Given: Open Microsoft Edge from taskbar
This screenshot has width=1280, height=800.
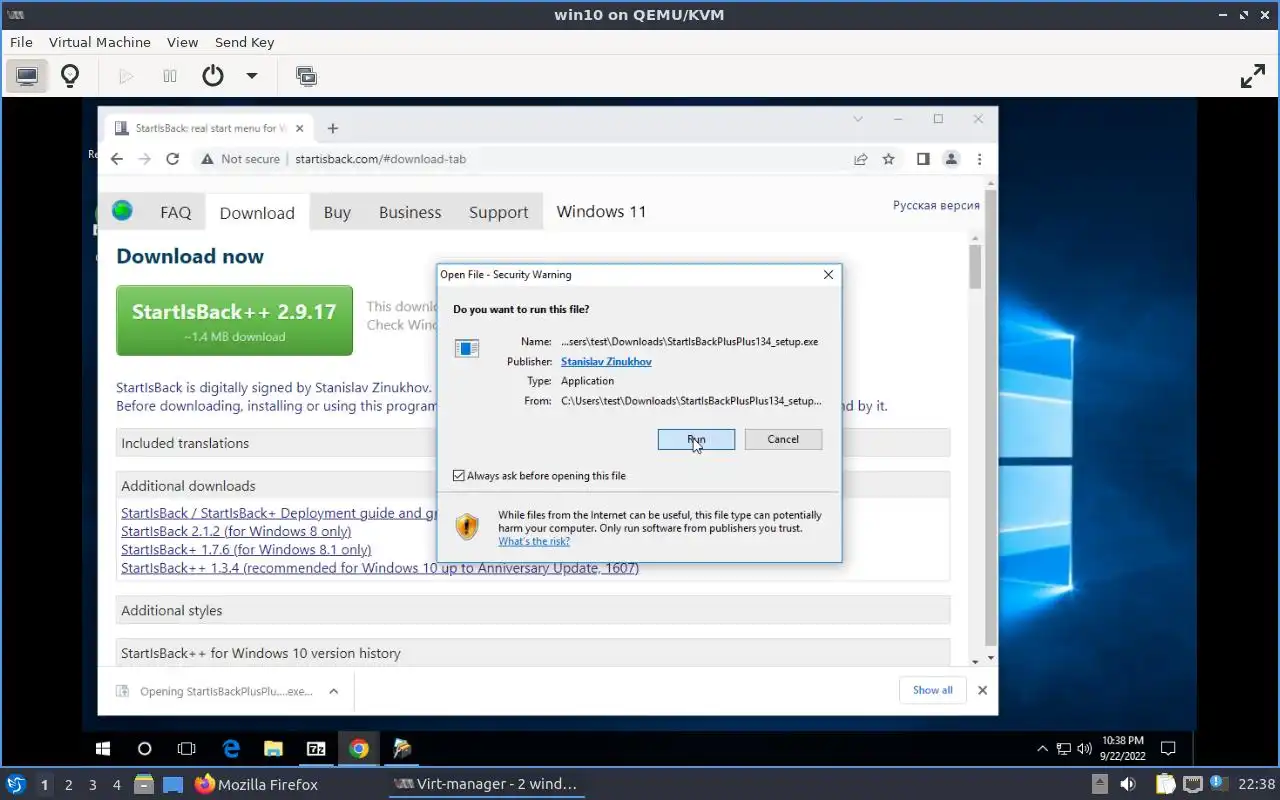Looking at the screenshot, I should [x=230, y=748].
